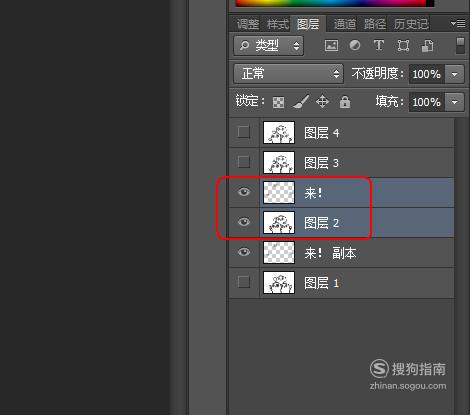
Task: Filter layers by text type icon
Action: (x=379, y=45)
